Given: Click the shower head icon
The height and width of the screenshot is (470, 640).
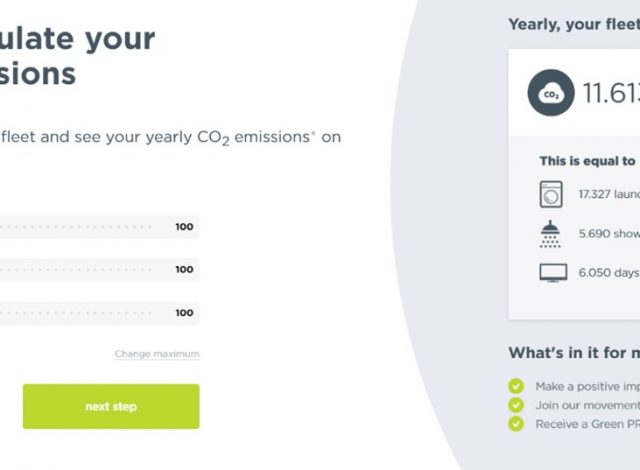Looking at the screenshot, I should tap(550, 234).
